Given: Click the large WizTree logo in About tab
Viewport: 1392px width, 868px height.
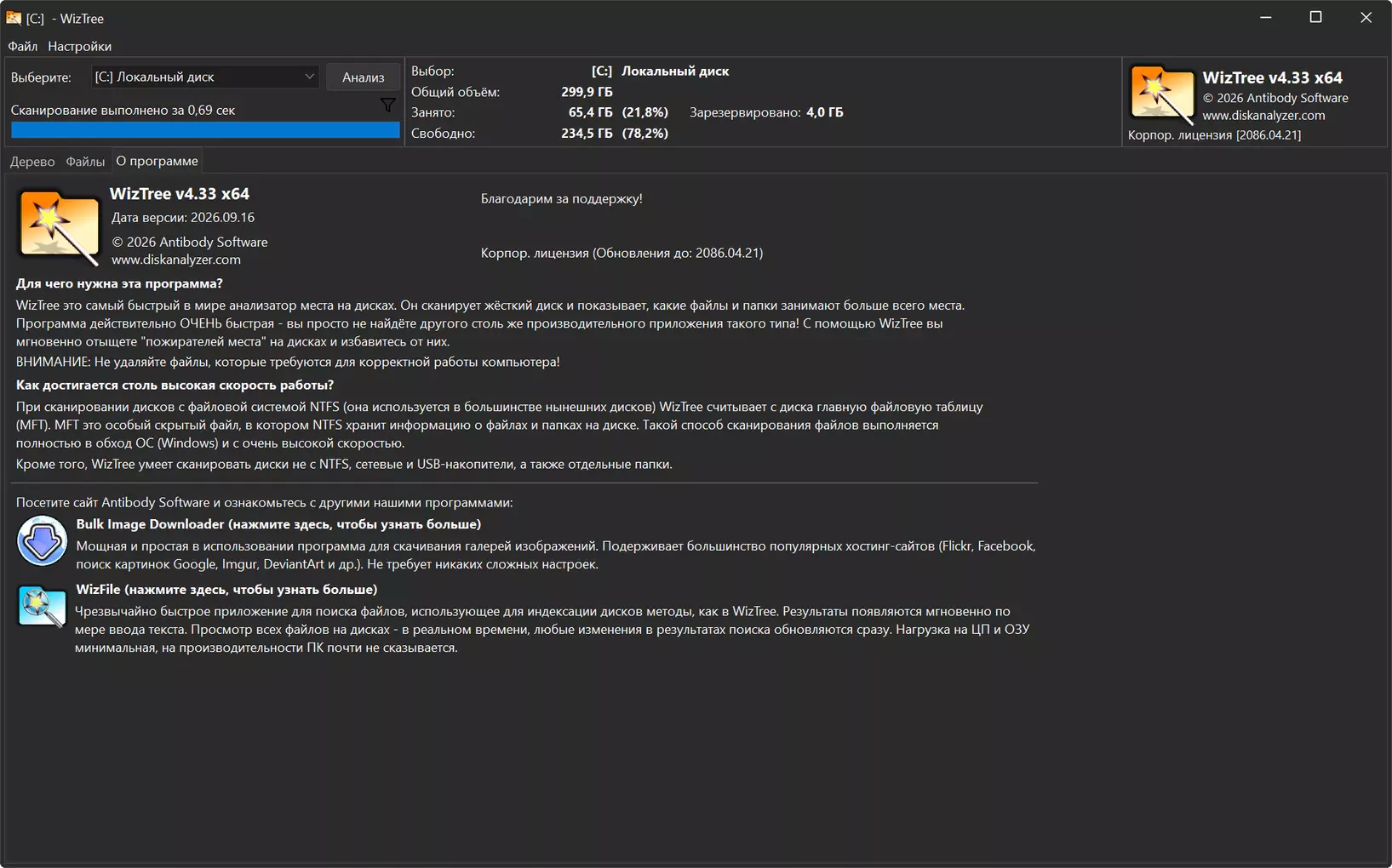Looking at the screenshot, I should point(59,228).
